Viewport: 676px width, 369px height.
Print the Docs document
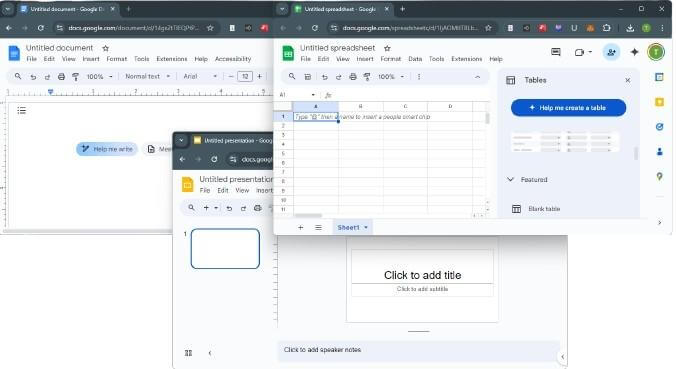pyautogui.click(x=61, y=77)
